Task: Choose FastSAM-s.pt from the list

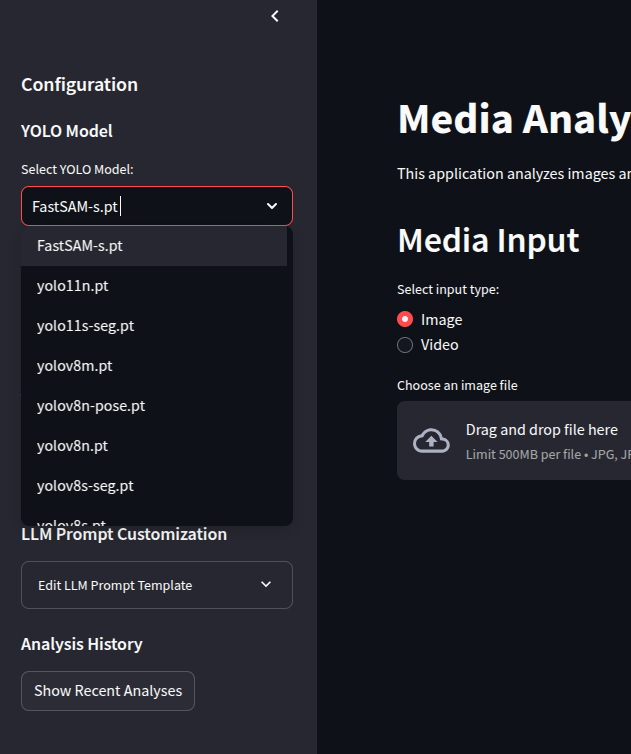Action: pos(154,246)
